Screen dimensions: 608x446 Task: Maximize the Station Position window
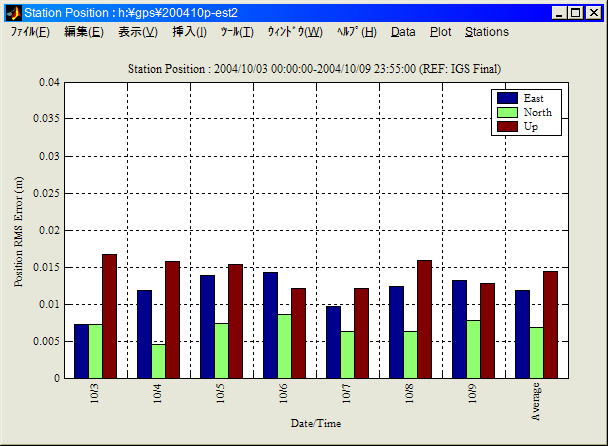tap(576, 12)
